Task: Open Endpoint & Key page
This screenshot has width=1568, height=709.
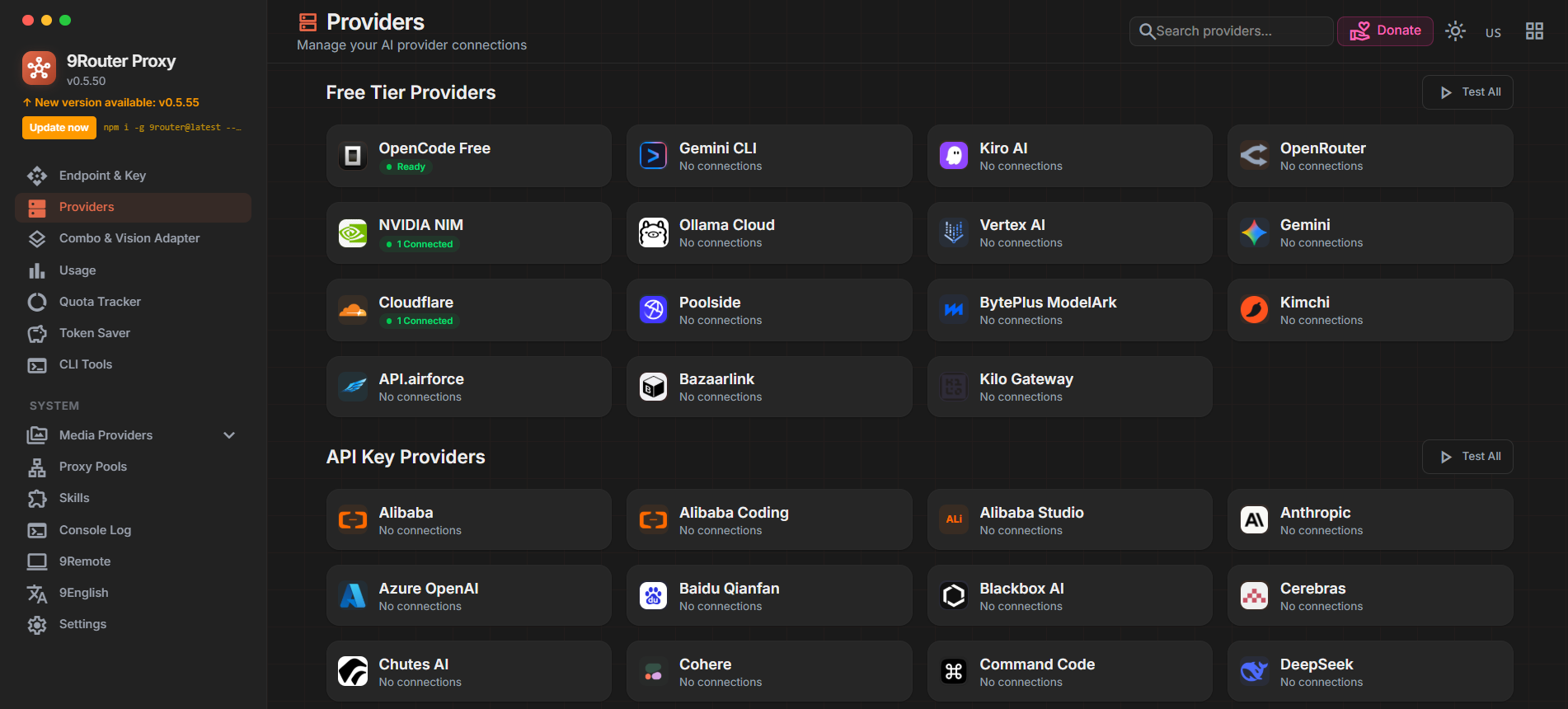Action: point(134,176)
